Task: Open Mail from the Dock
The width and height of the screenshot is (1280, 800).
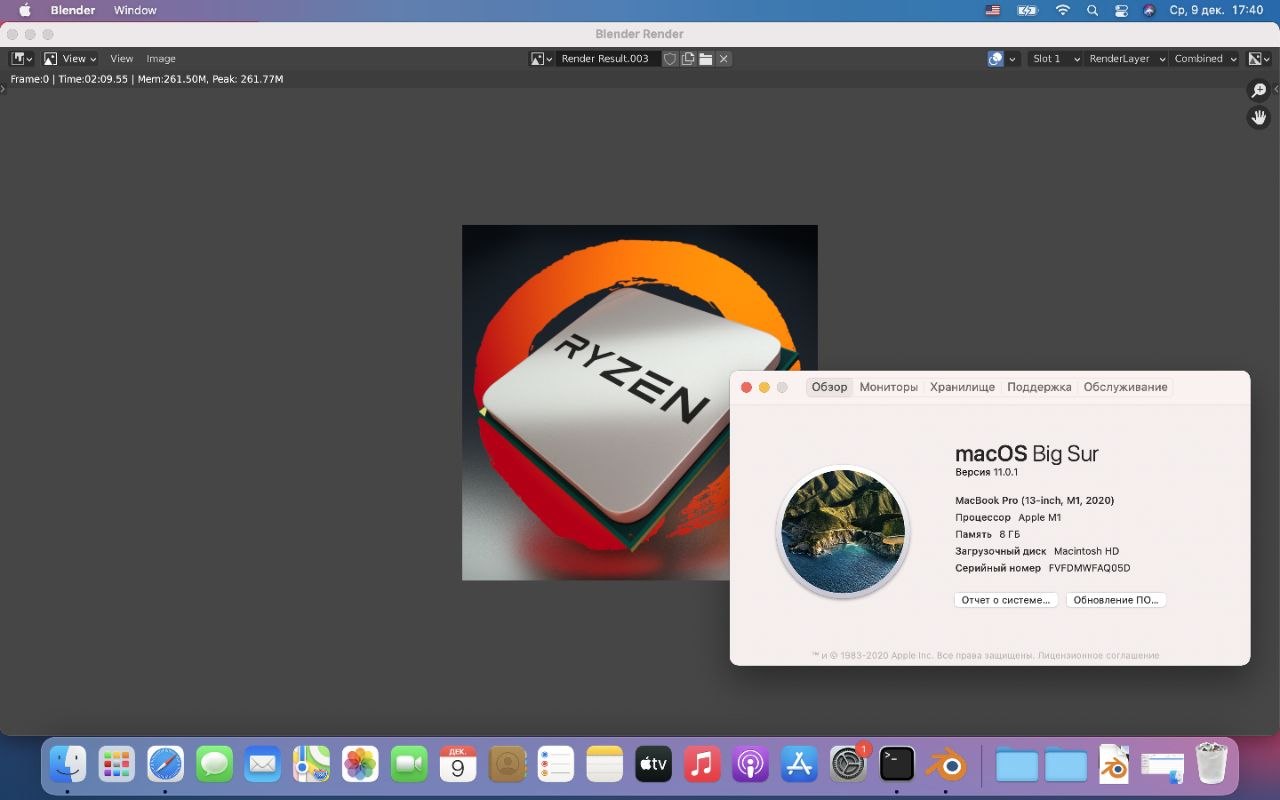Action: 263,765
